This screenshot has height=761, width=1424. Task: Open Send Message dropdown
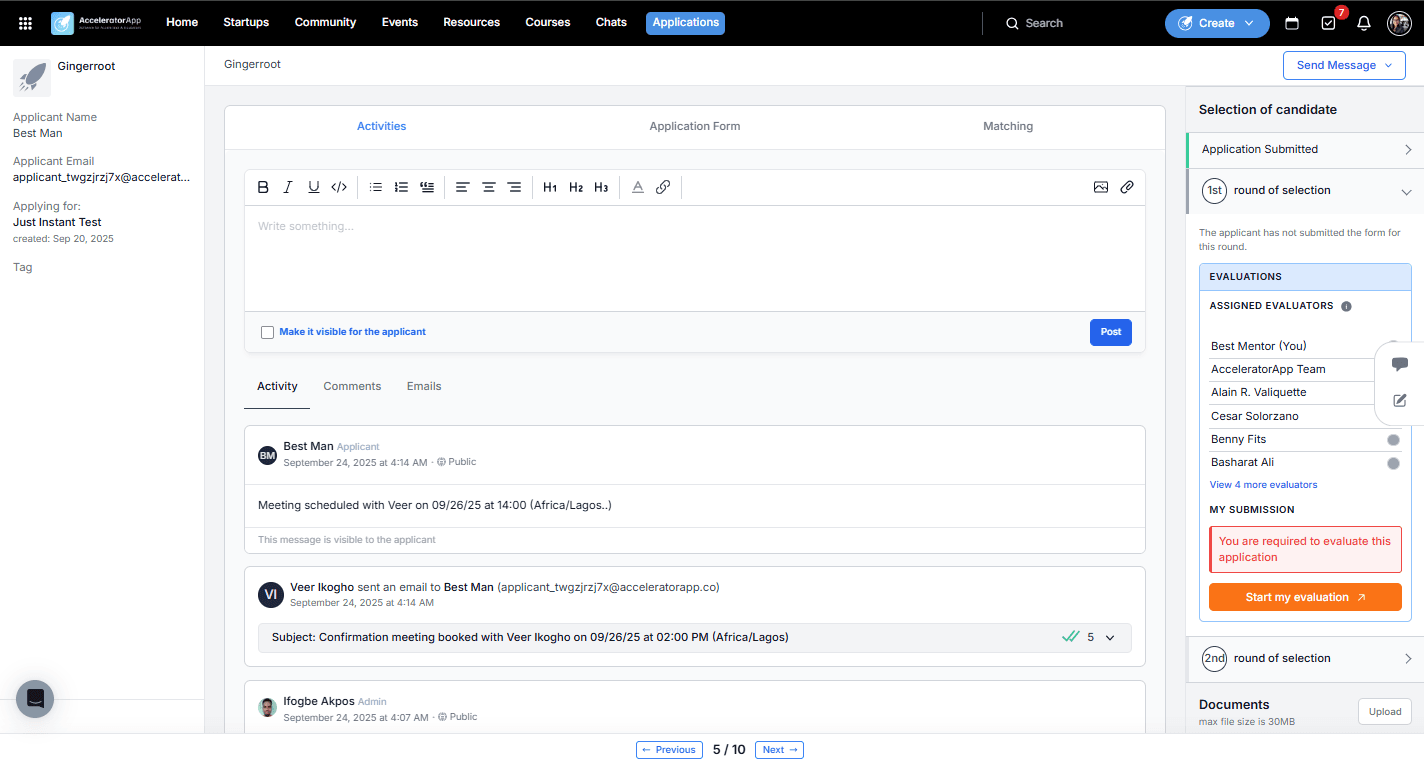tap(1344, 65)
